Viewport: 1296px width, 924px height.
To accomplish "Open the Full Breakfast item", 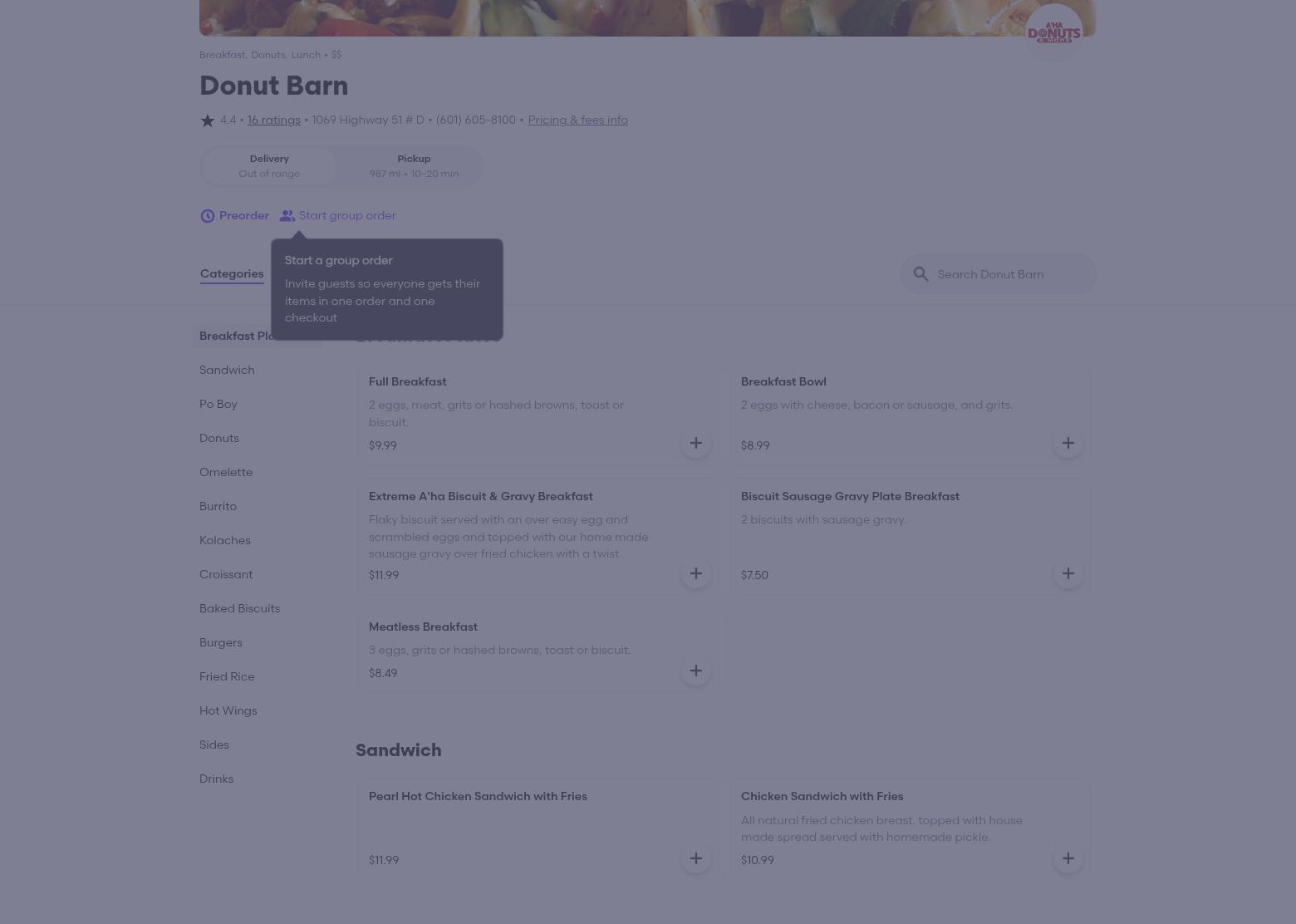I will tap(538, 413).
